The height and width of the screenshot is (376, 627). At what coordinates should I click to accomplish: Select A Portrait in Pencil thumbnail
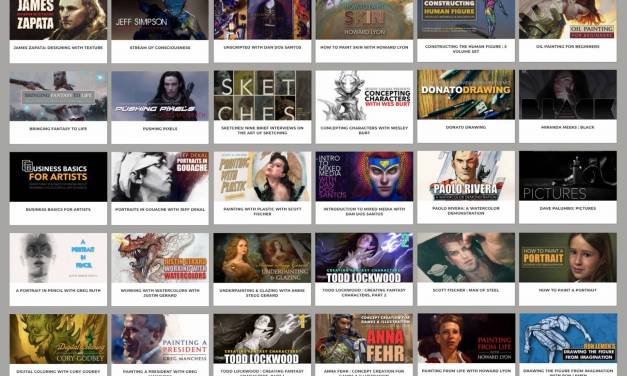58,258
